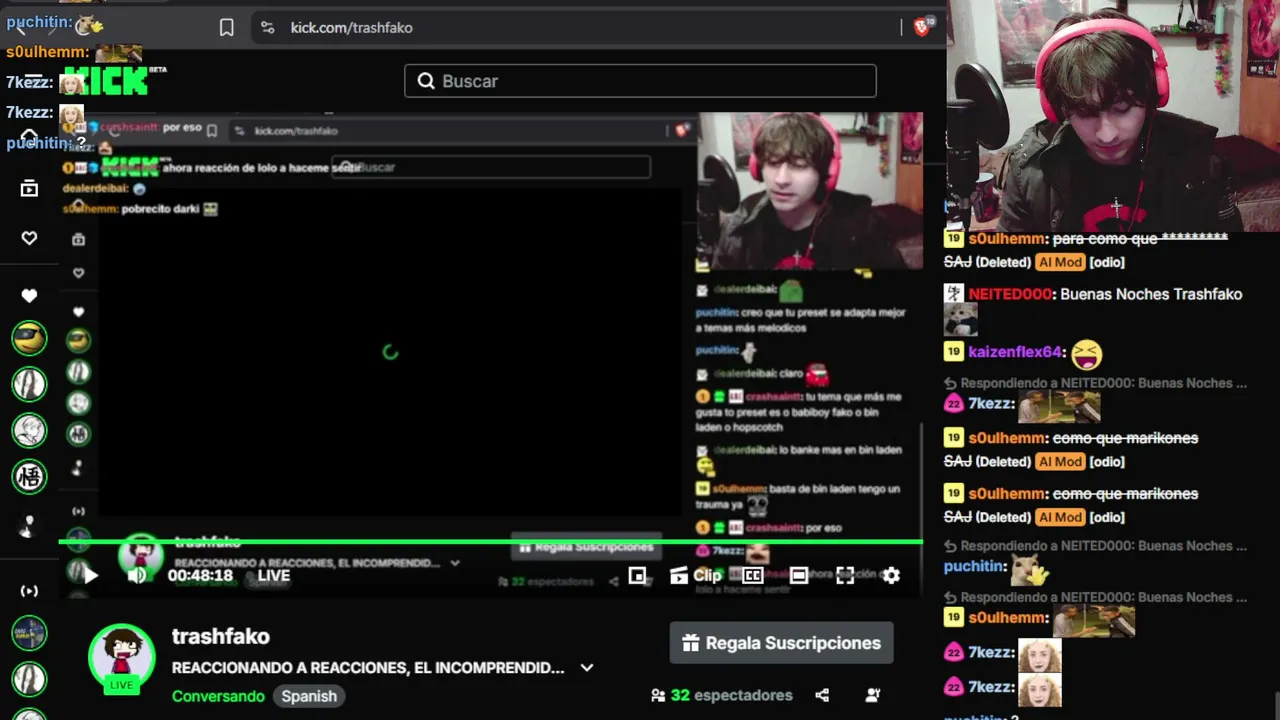
Task: Click the 7kezz reply with meme image
Action: click(1059, 407)
